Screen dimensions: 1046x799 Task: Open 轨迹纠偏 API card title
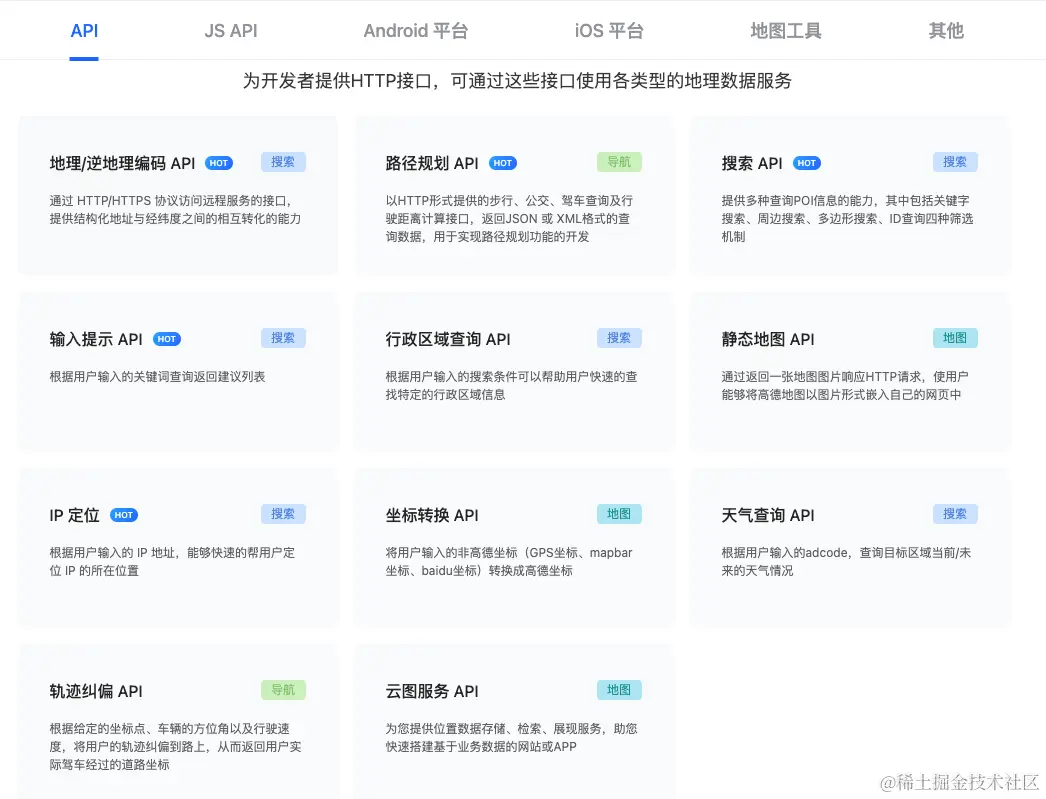coord(96,692)
